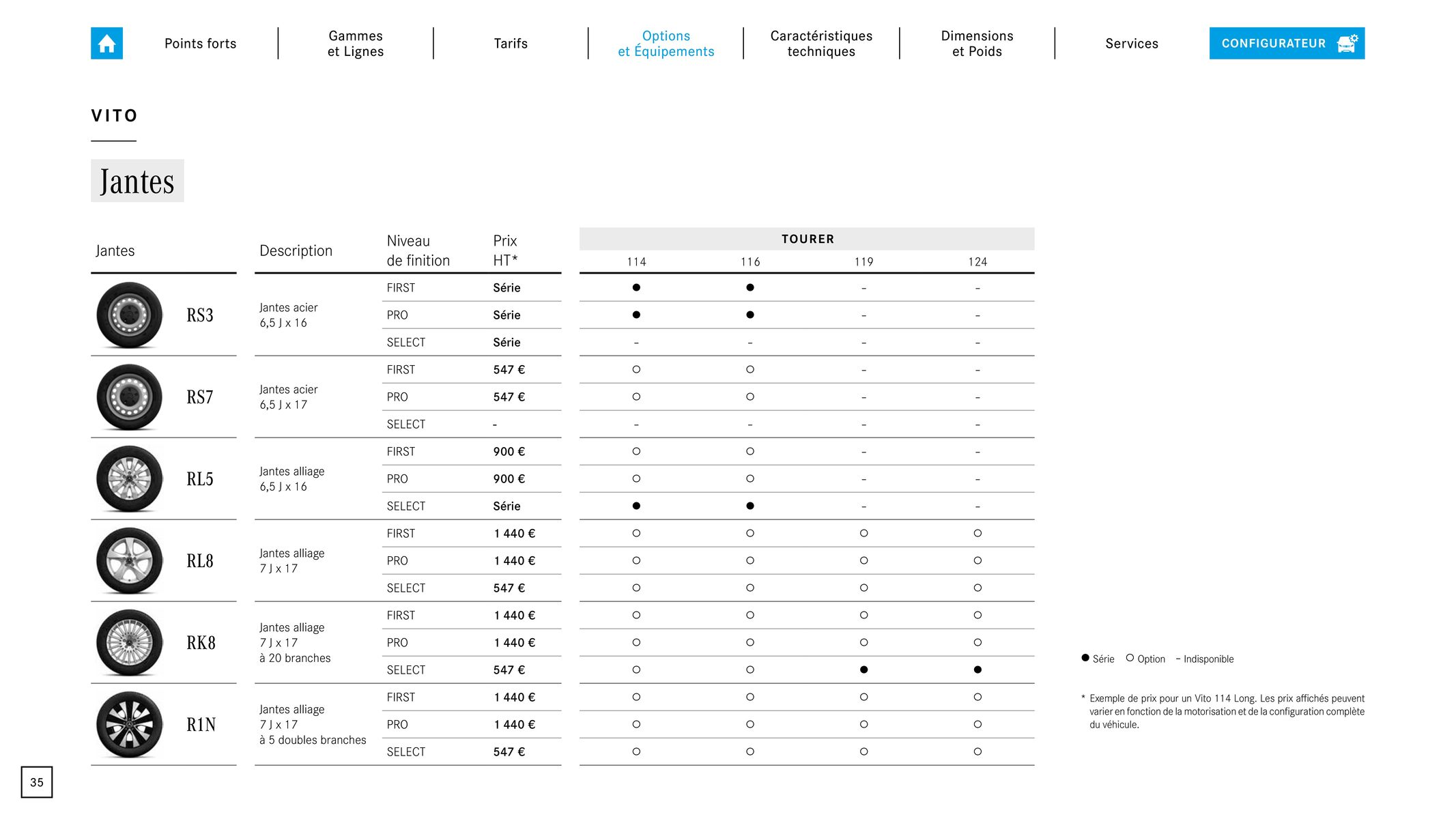Screen dimensions: 1456x819
Task: Click the 119 engine column header
Action: click(863, 262)
